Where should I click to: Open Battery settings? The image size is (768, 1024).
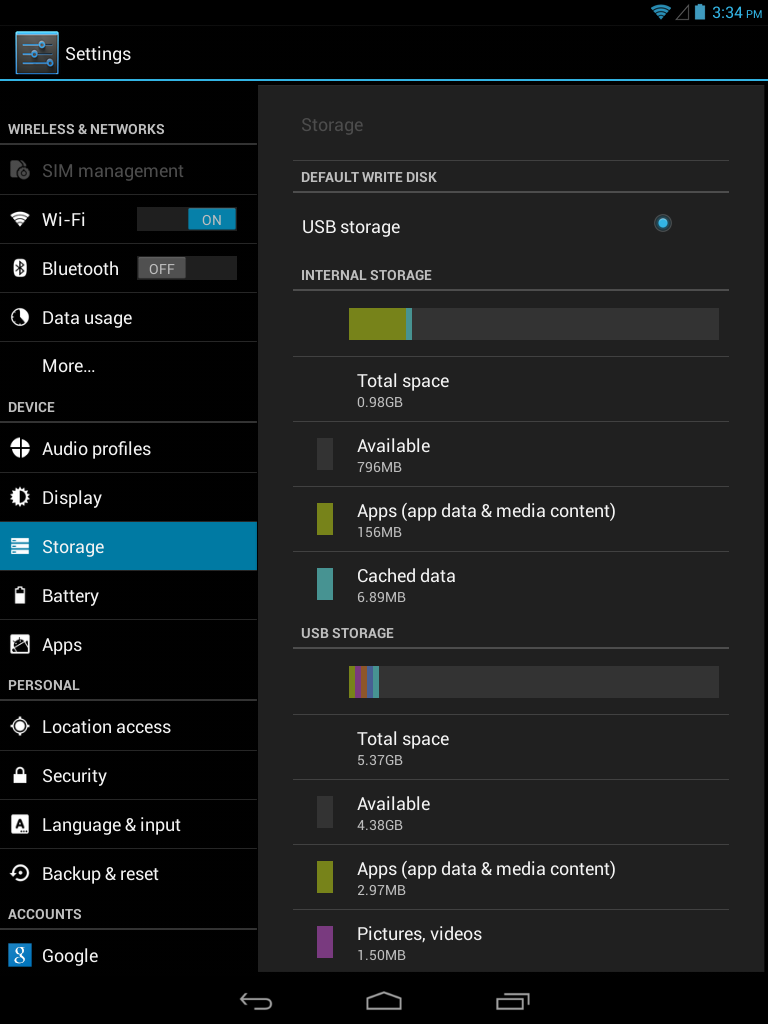pyautogui.click(x=128, y=596)
